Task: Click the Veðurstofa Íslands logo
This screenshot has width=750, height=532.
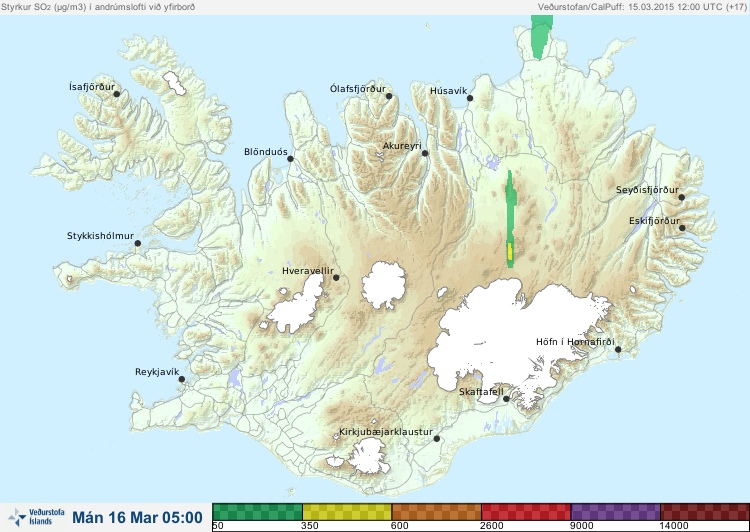Action: tap(36, 517)
